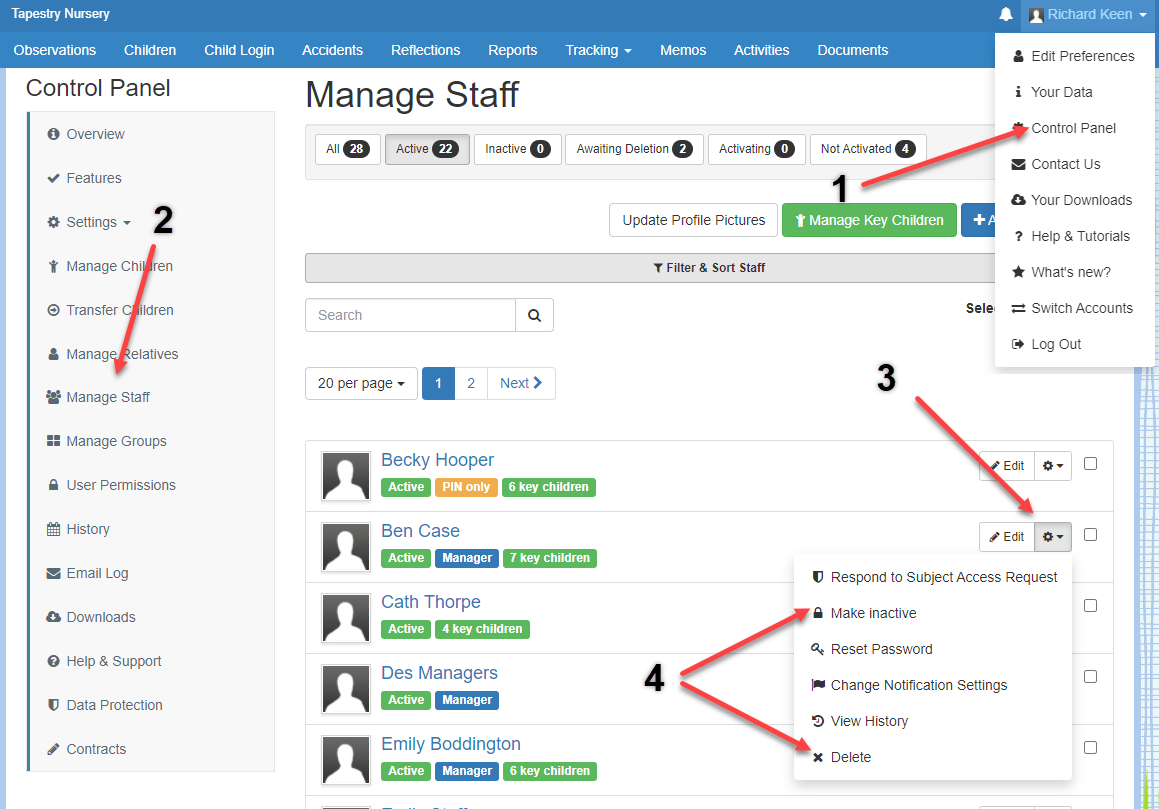Open Reports page
Viewport: 1159px width, 809px height.
click(x=512, y=50)
